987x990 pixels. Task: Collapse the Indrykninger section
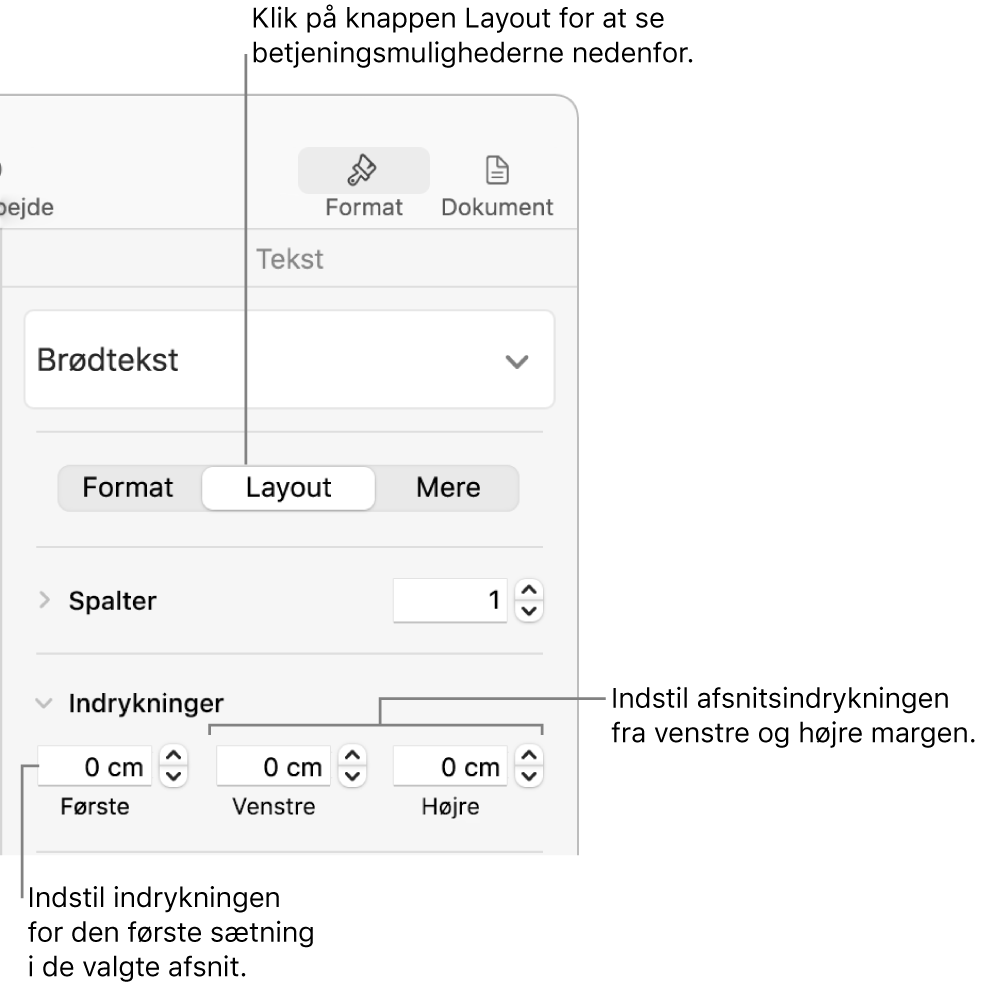pos(44,703)
